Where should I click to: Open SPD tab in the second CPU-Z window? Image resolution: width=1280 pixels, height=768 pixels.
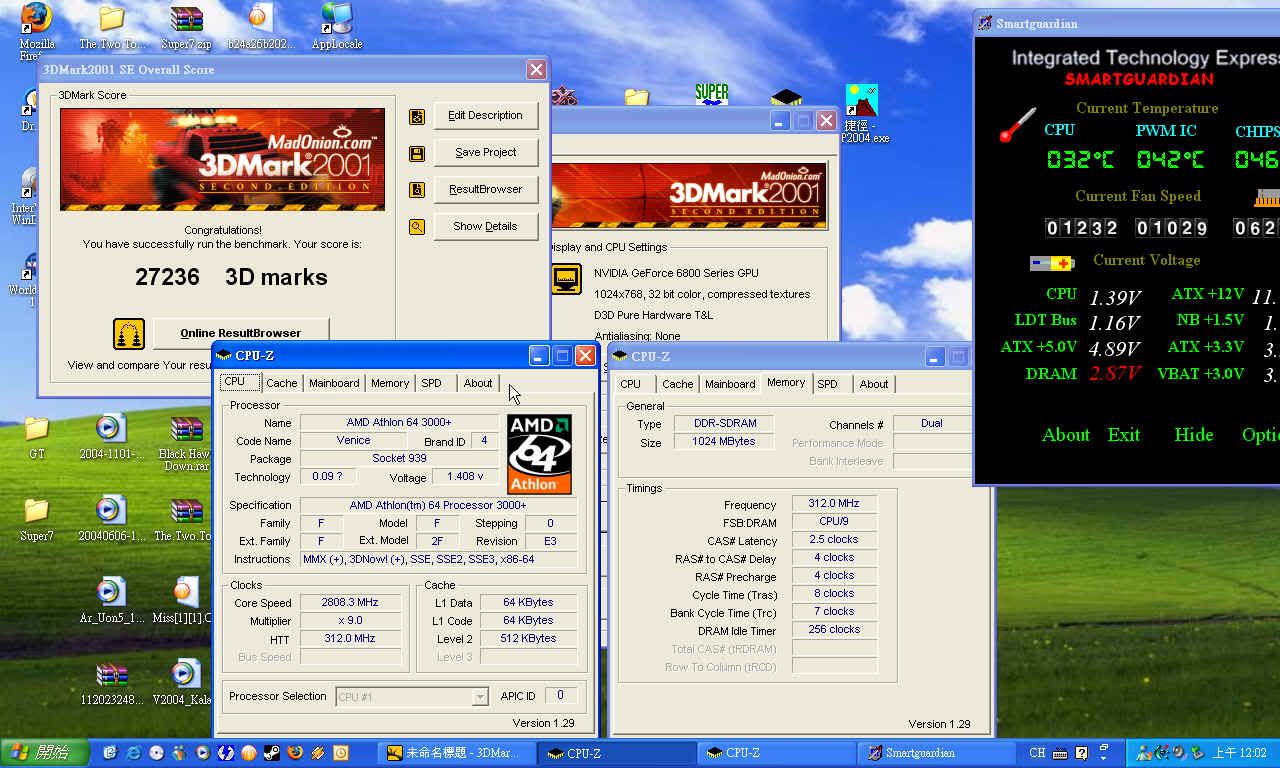coord(827,384)
